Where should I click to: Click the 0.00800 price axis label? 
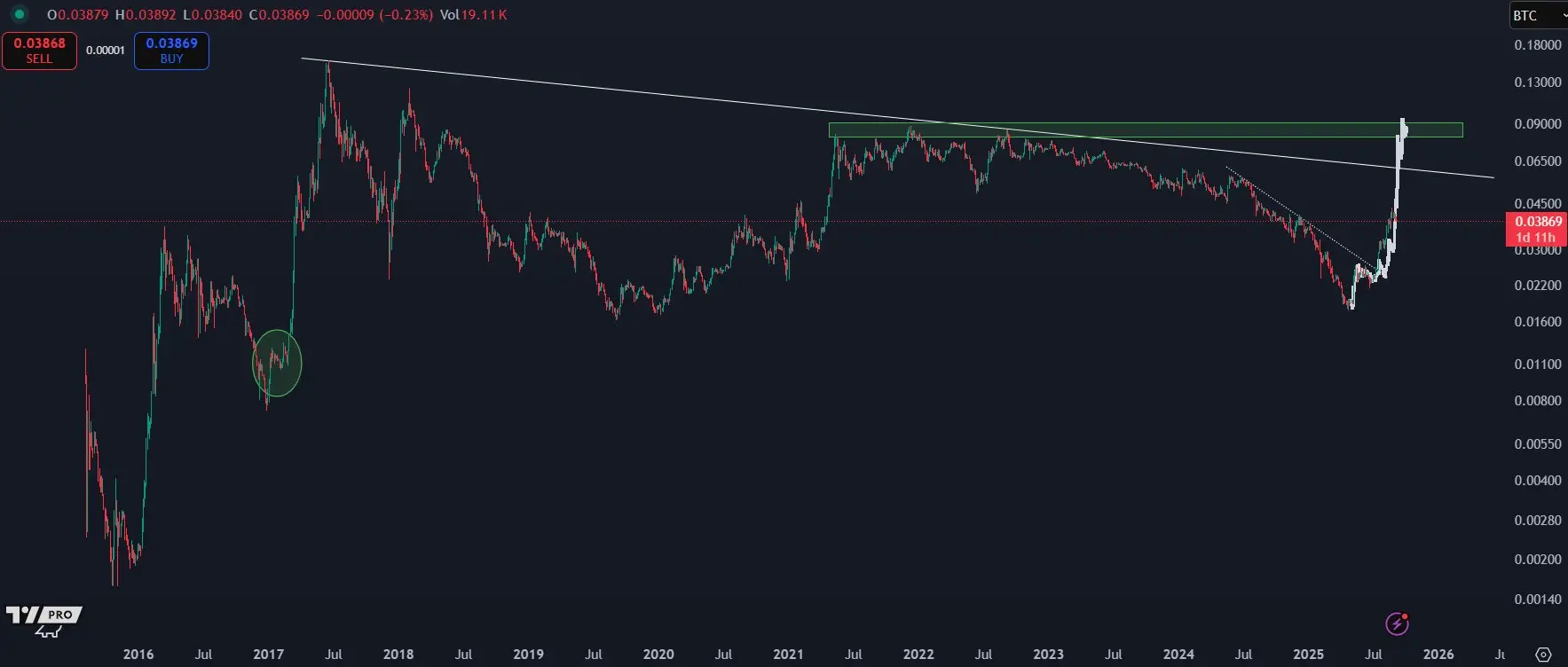[x=1538, y=401]
